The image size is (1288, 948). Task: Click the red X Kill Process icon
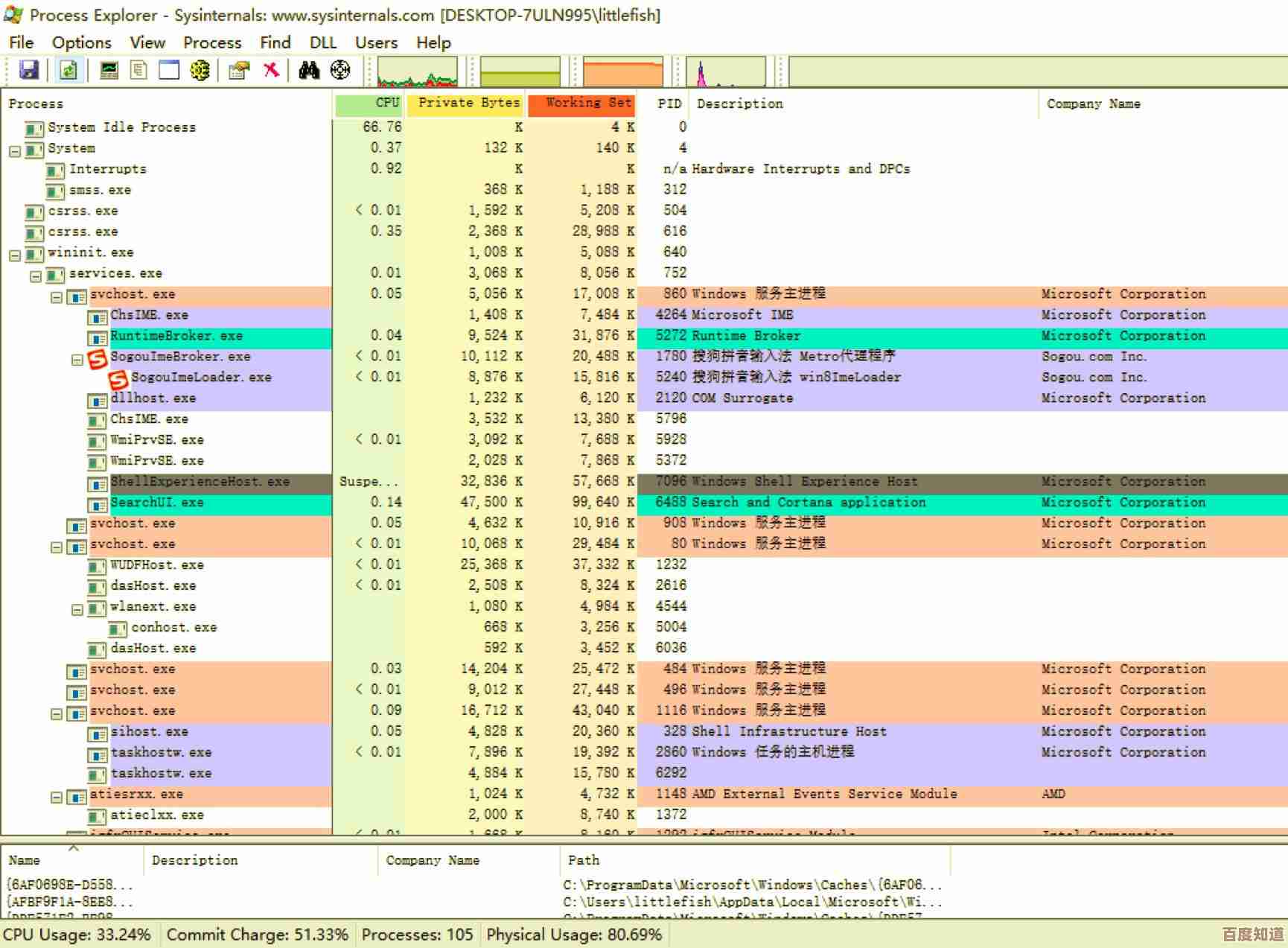pos(271,70)
